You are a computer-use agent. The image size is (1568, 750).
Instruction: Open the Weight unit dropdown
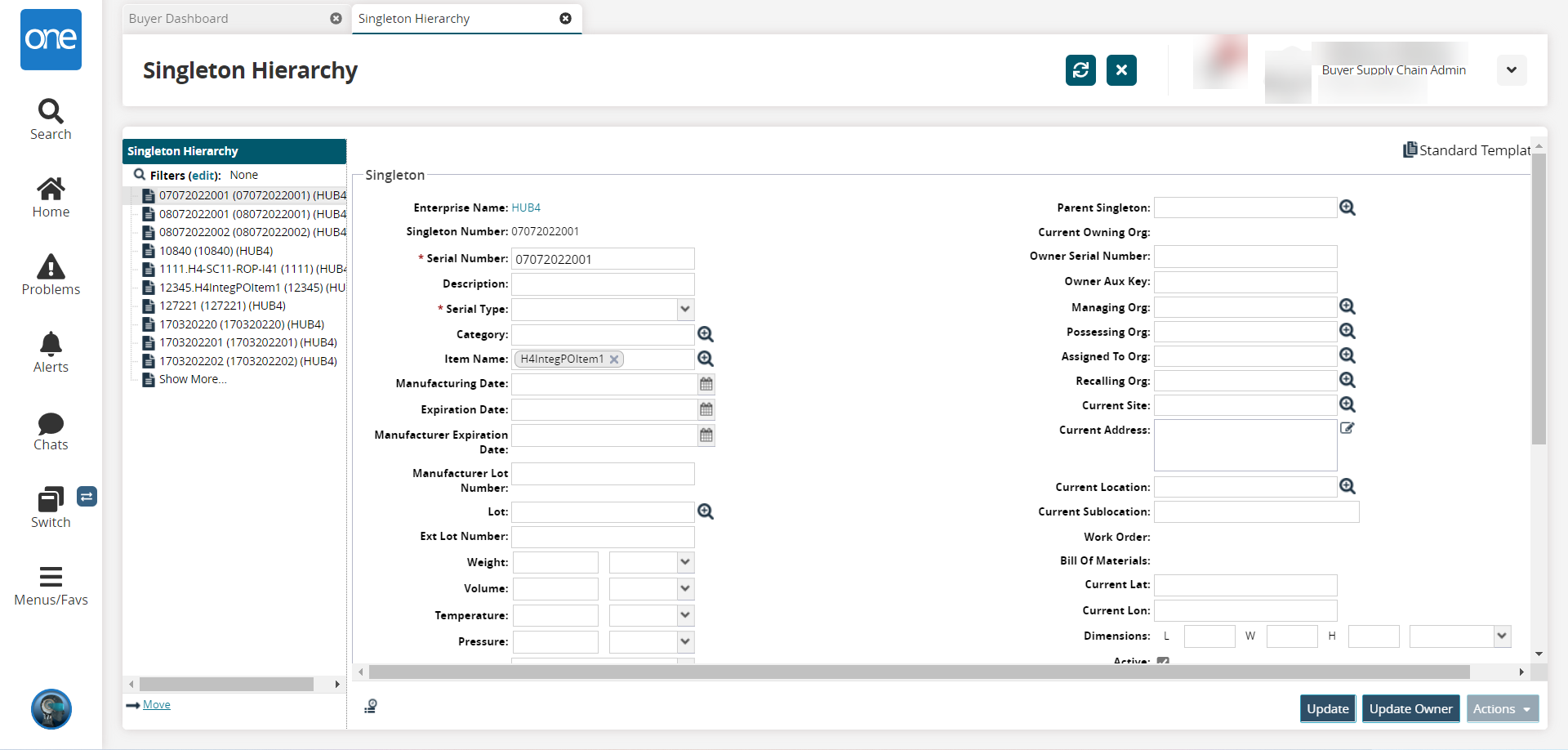[685, 562]
